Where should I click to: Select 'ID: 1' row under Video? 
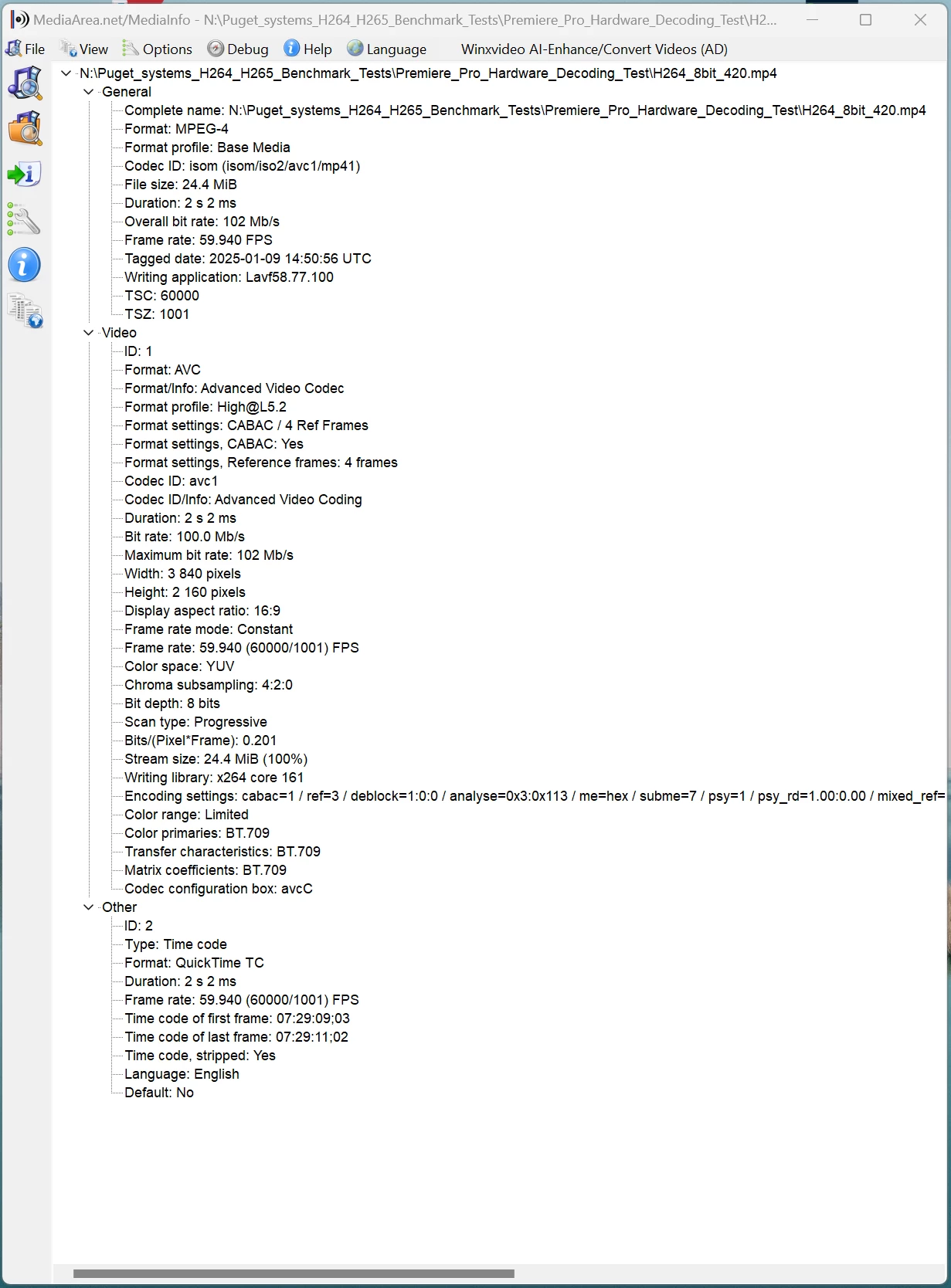coord(138,351)
